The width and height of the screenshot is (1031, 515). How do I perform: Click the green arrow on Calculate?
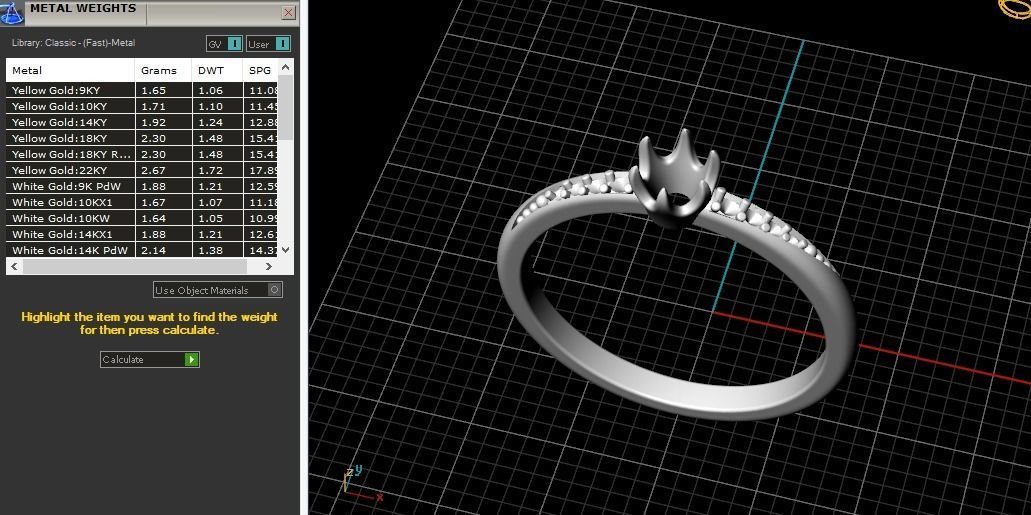191,359
